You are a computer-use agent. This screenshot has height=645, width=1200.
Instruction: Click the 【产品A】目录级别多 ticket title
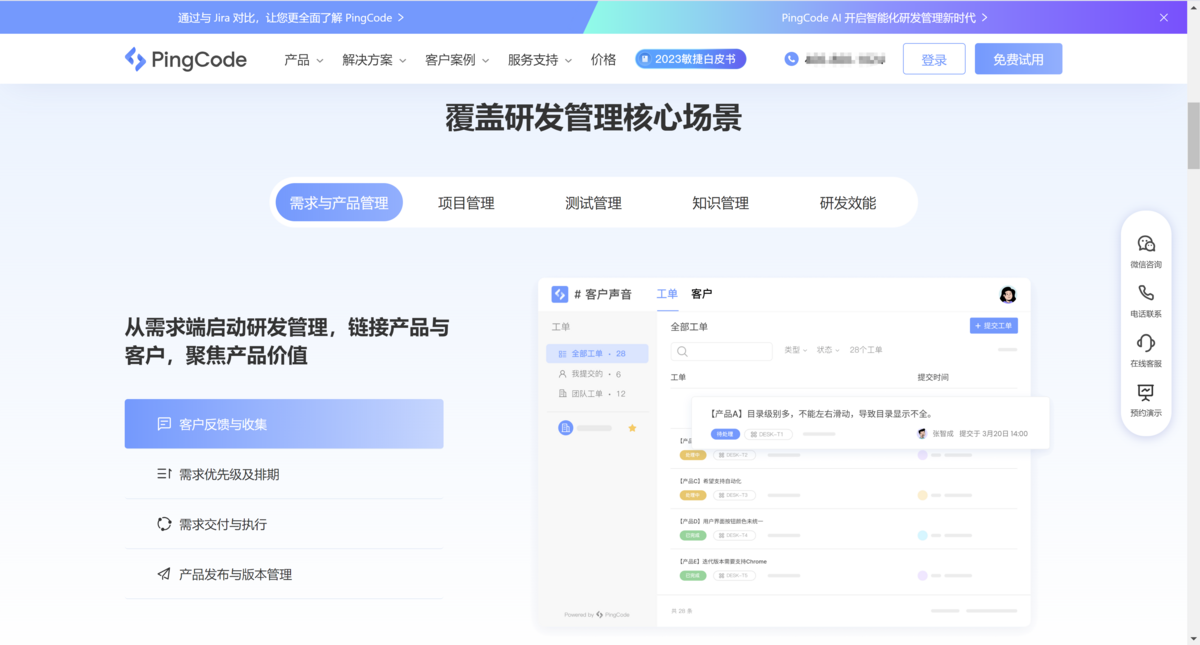coord(820,414)
